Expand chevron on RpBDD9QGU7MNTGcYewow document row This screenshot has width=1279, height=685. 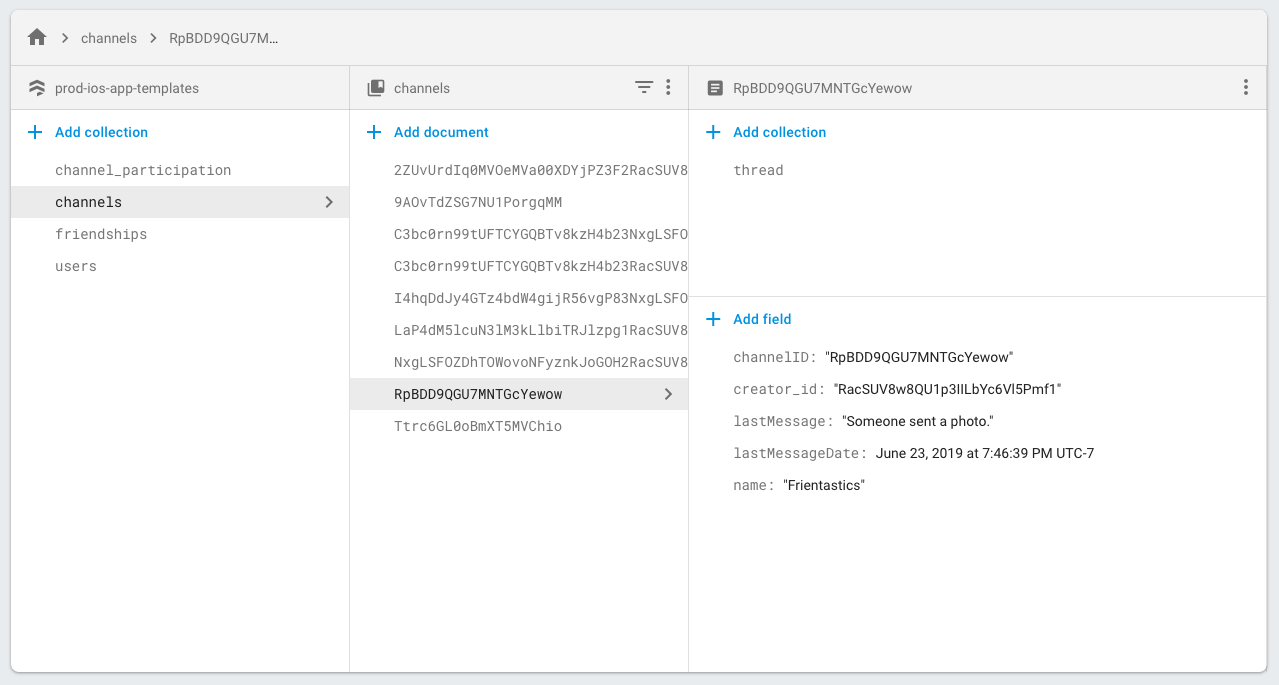[x=668, y=394]
